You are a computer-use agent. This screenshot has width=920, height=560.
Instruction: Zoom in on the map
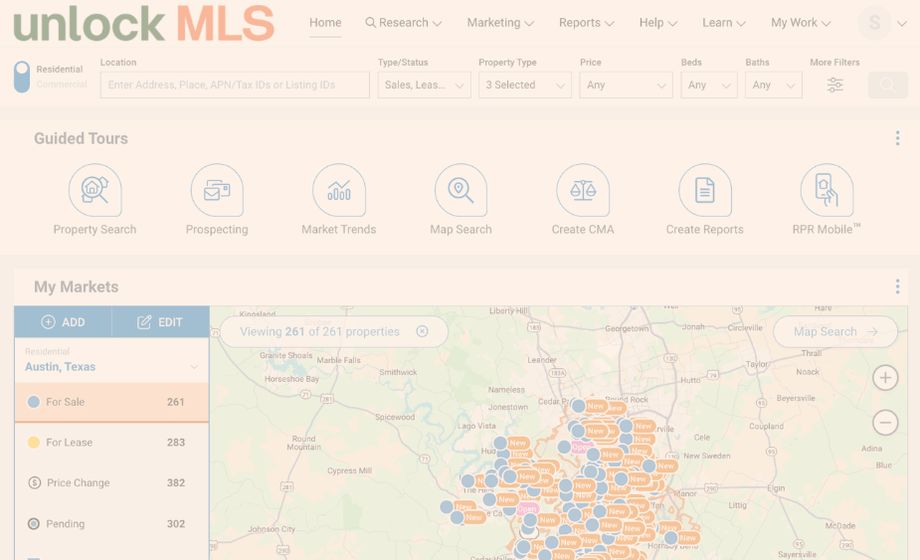coord(885,377)
